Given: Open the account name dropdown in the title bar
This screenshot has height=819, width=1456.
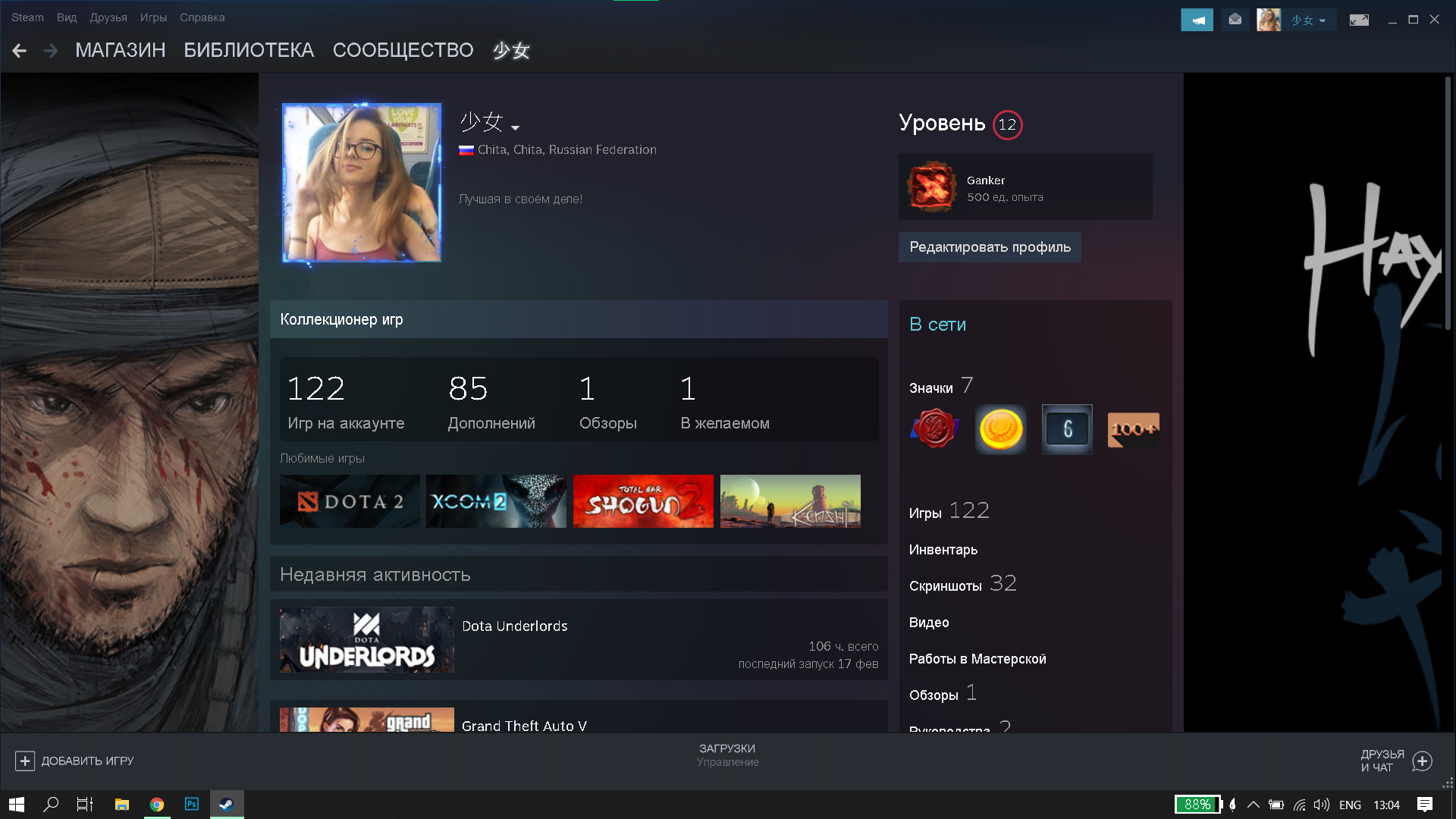Looking at the screenshot, I should (1309, 20).
